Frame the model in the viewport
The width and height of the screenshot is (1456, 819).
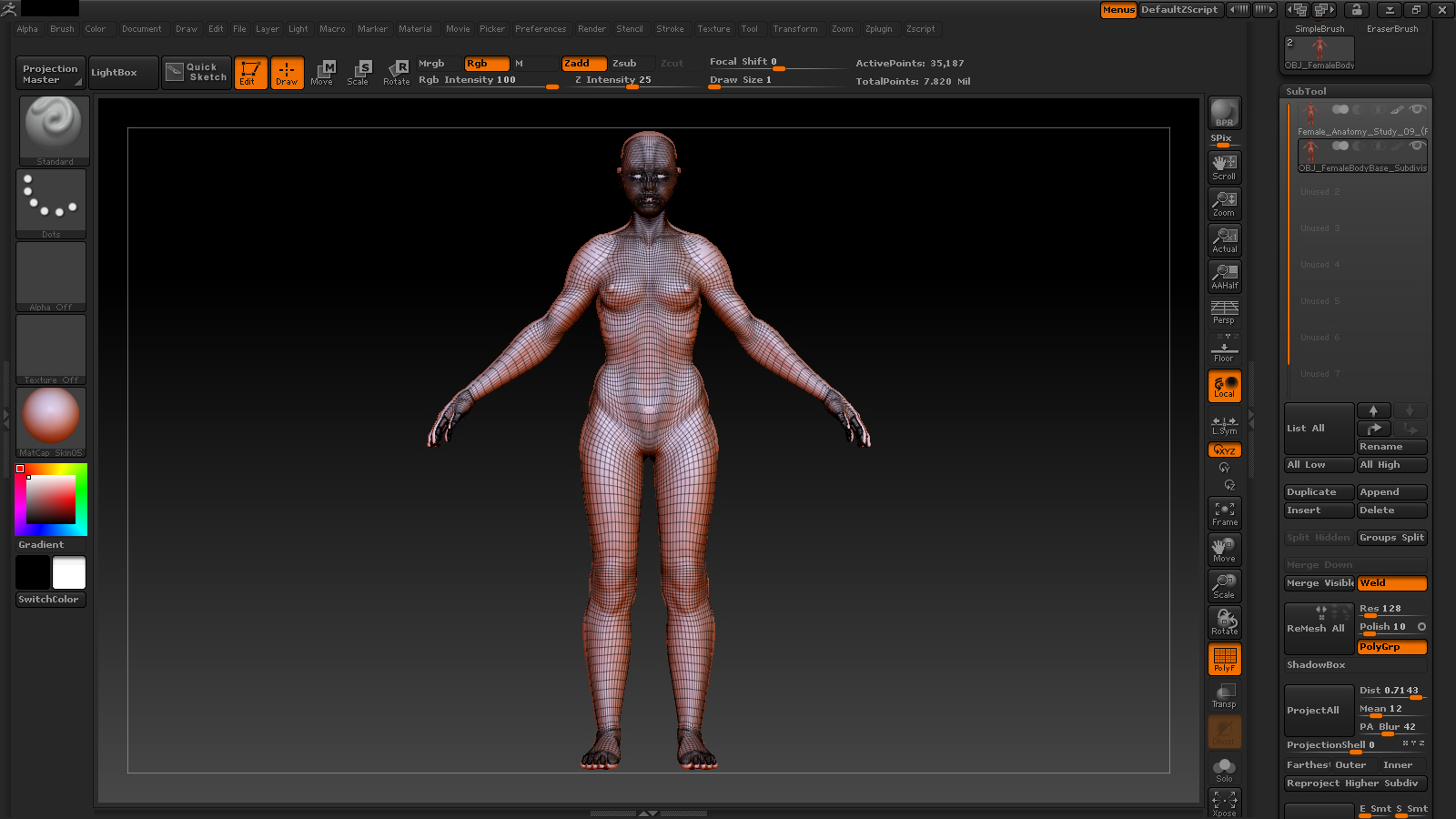tap(1224, 513)
